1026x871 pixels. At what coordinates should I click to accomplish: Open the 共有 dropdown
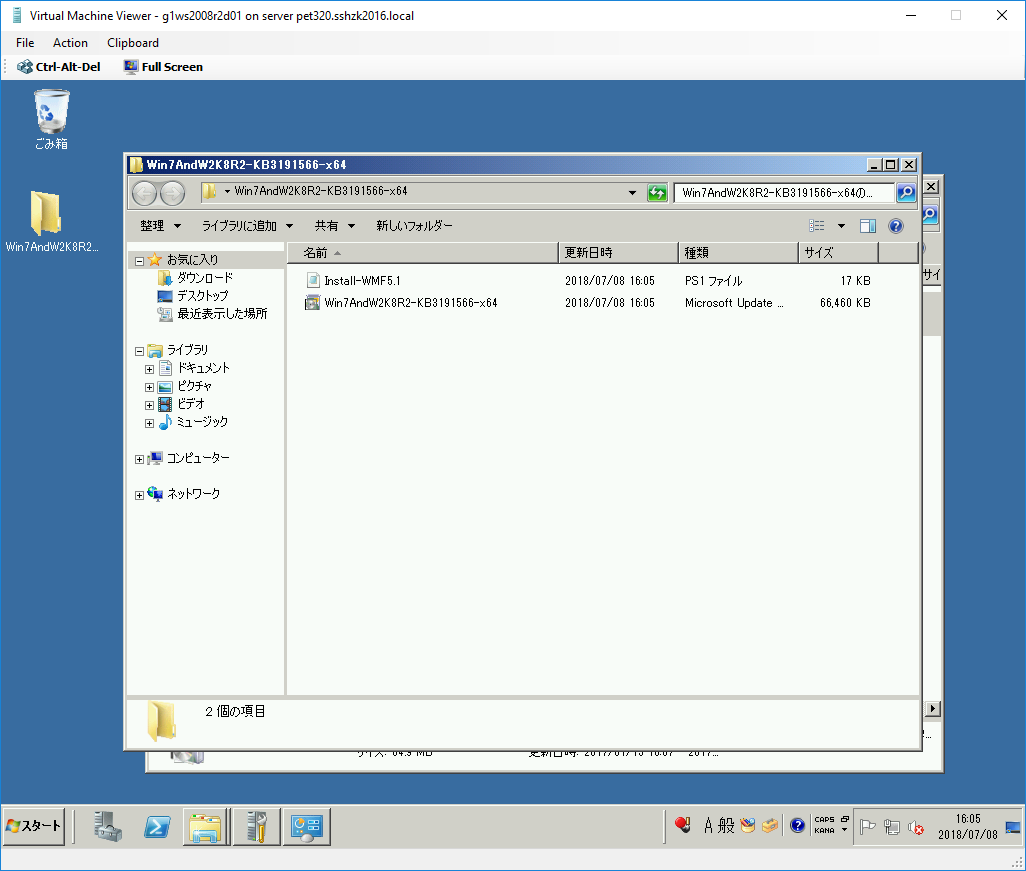(x=334, y=226)
